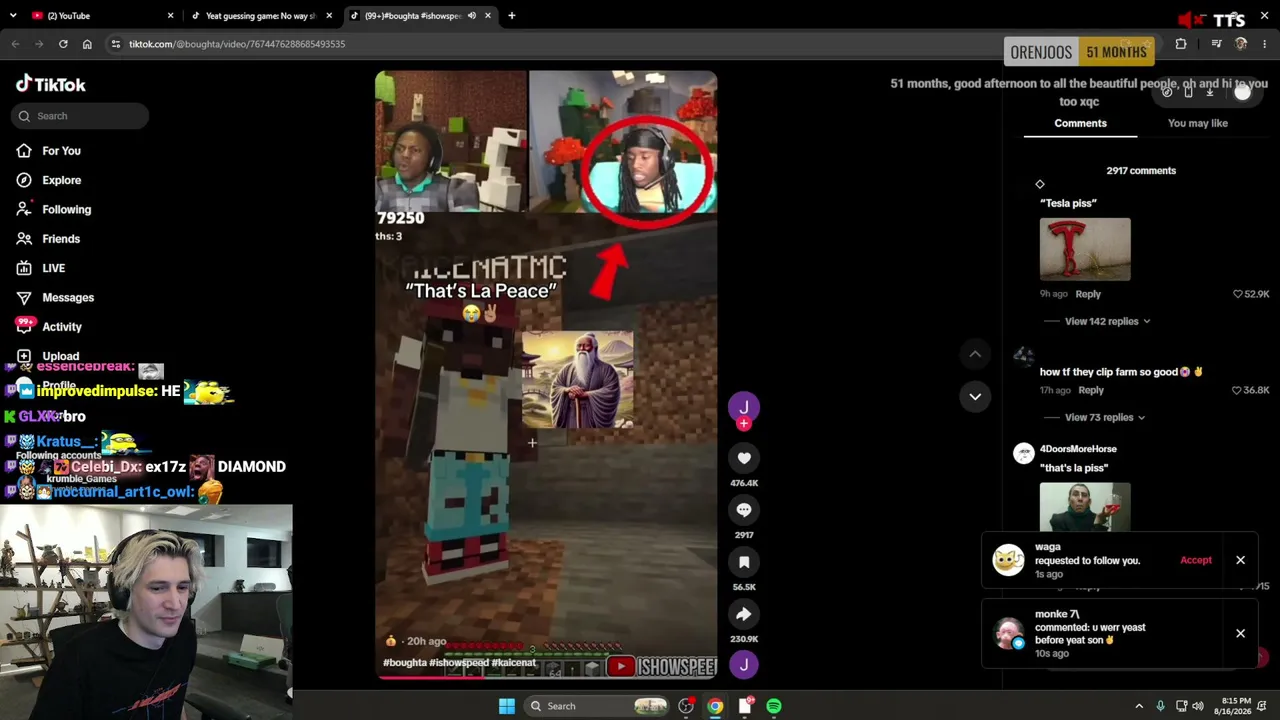Open a new browser tab
This screenshot has height=720, width=1280.
(511, 16)
